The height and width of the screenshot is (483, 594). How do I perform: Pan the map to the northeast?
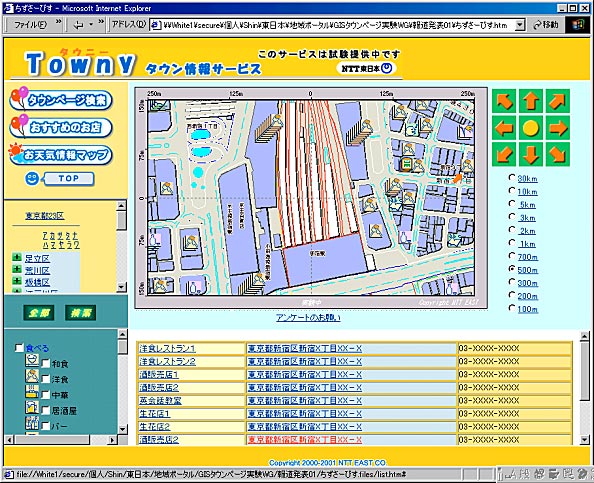point(558,101)
